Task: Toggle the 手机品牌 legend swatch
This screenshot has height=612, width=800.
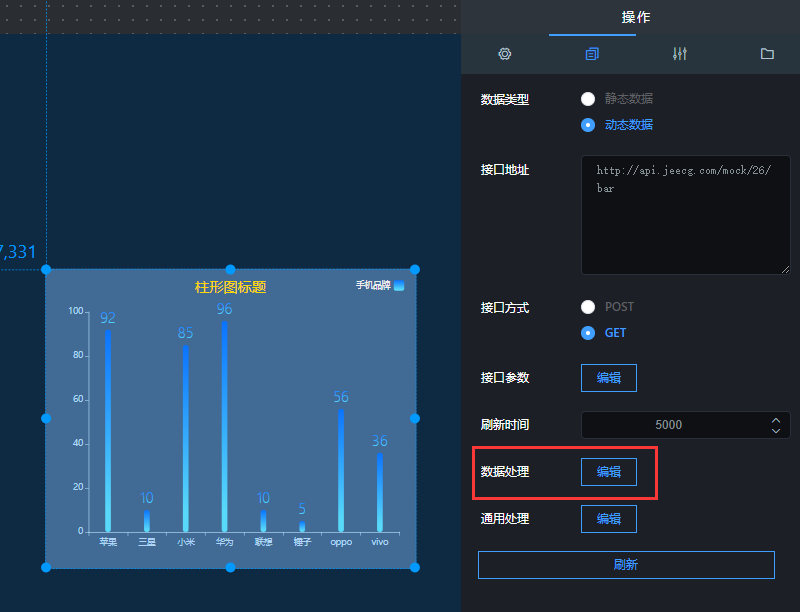Action: pyautogui.click(x=399, y=285)
